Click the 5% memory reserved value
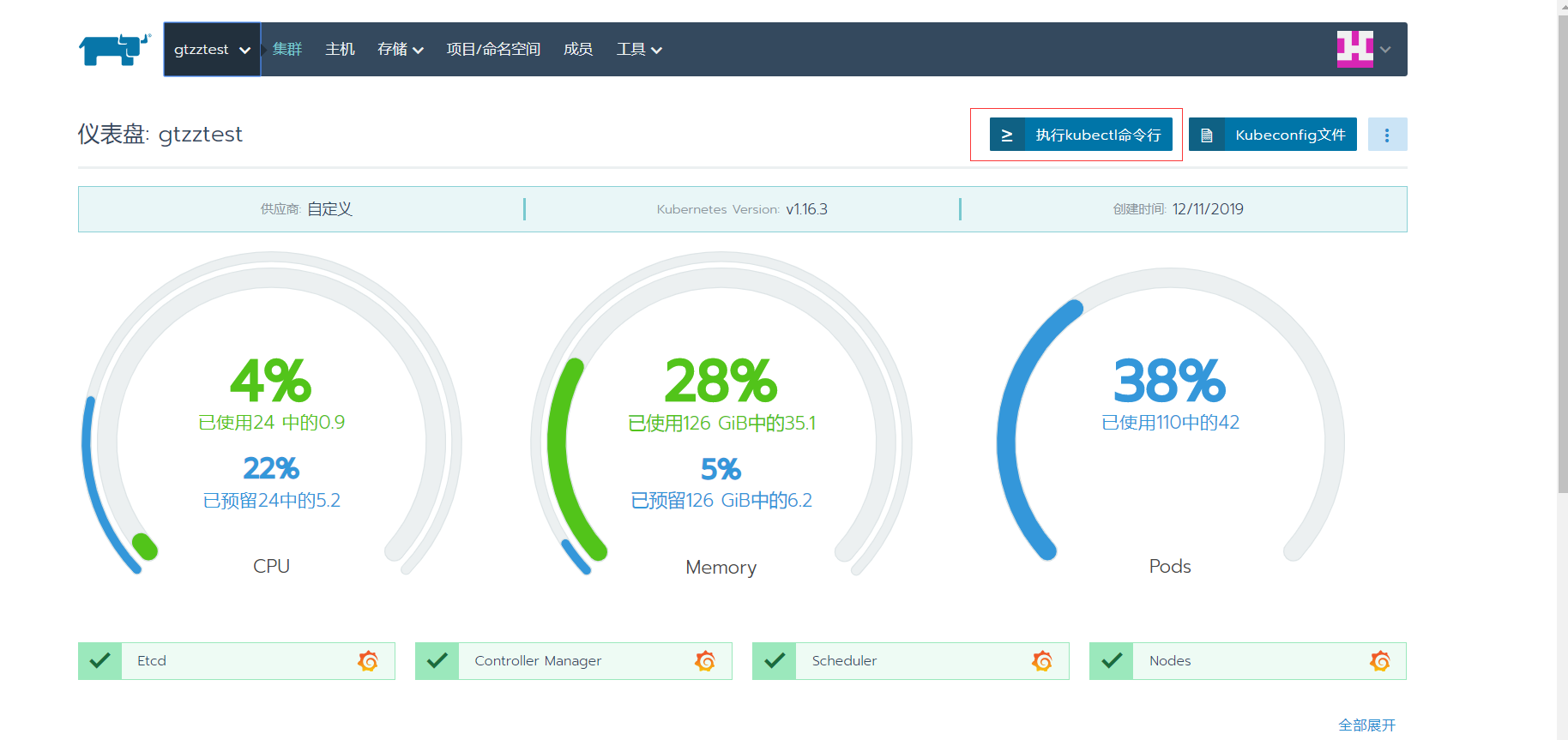The height and width of the screenshot is (740, 1568). 721,469
